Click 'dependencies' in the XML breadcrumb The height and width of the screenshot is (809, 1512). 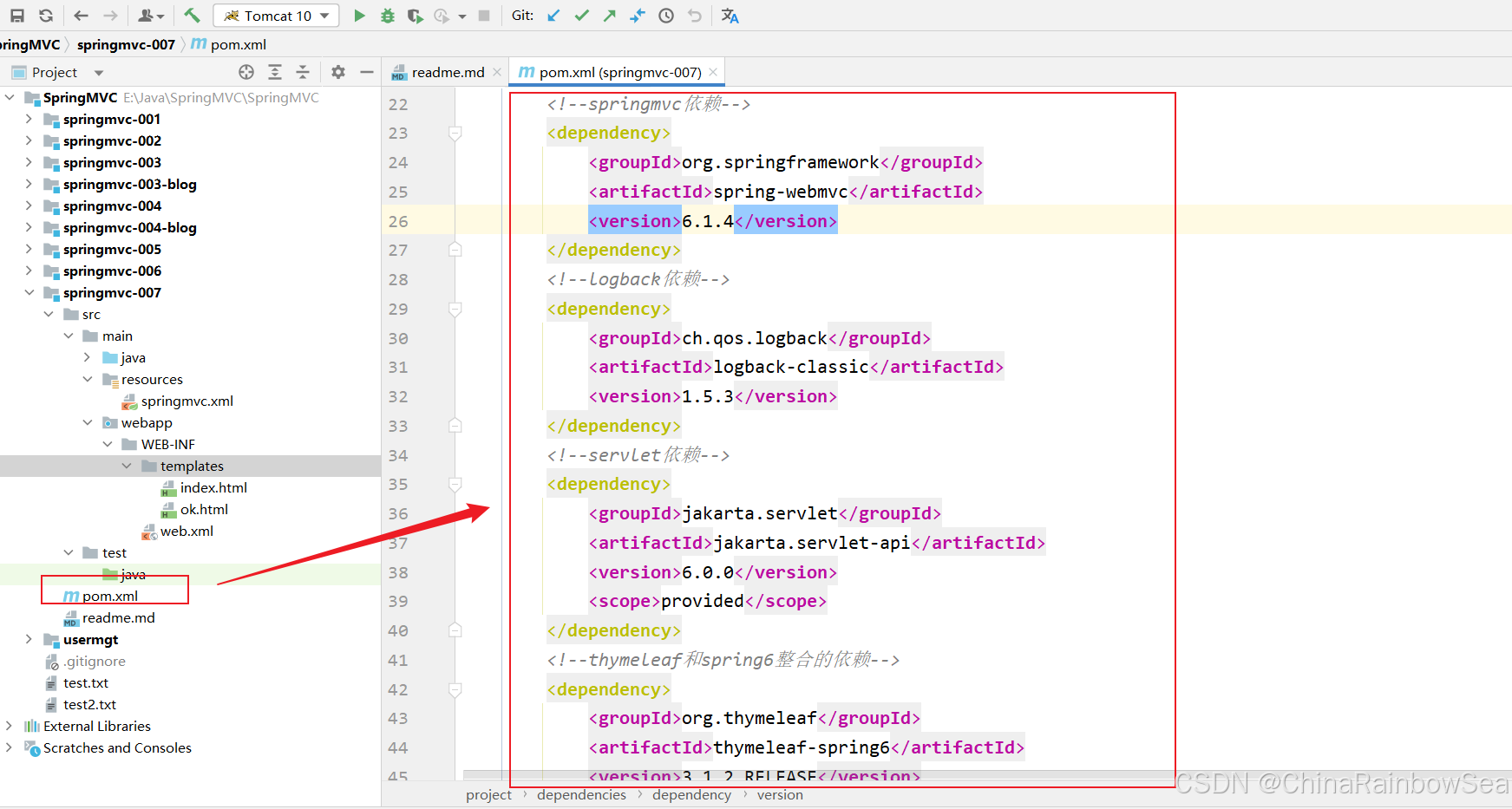(x=581, y=795)
